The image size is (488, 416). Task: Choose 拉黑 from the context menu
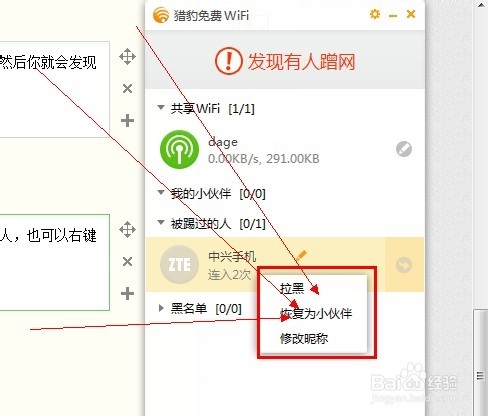point(292,289)
